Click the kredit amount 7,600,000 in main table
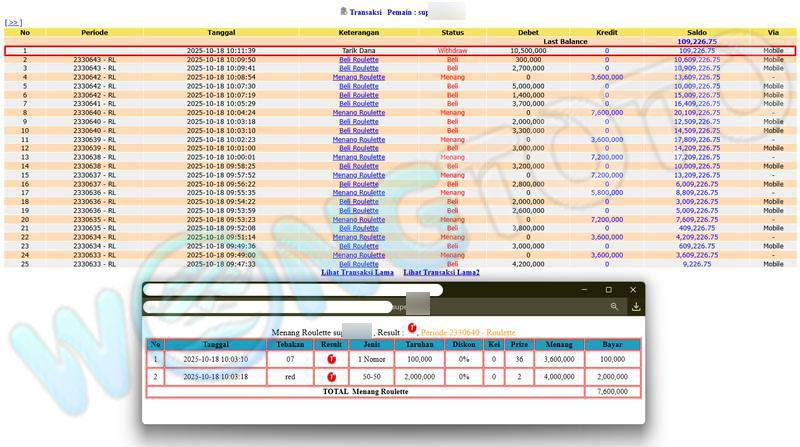The image size is (800, 447). point(607,113)
